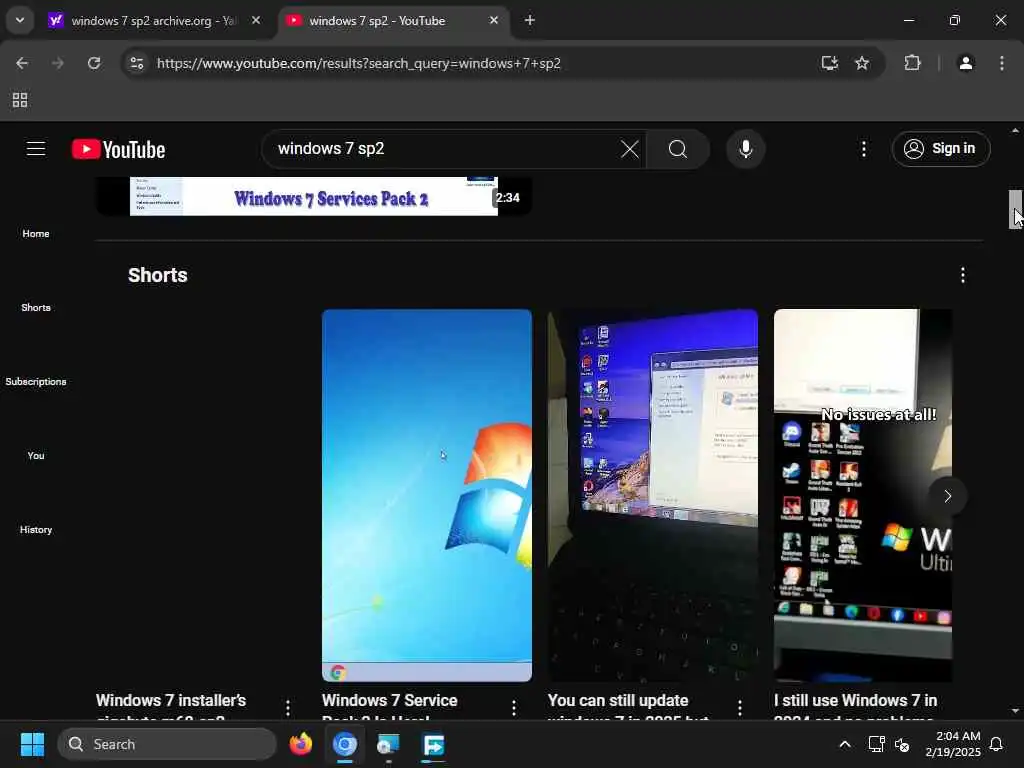Open YouTube settings three-dot menu
This screenshot has height=768, width=1024.
[x=863, y=149]
